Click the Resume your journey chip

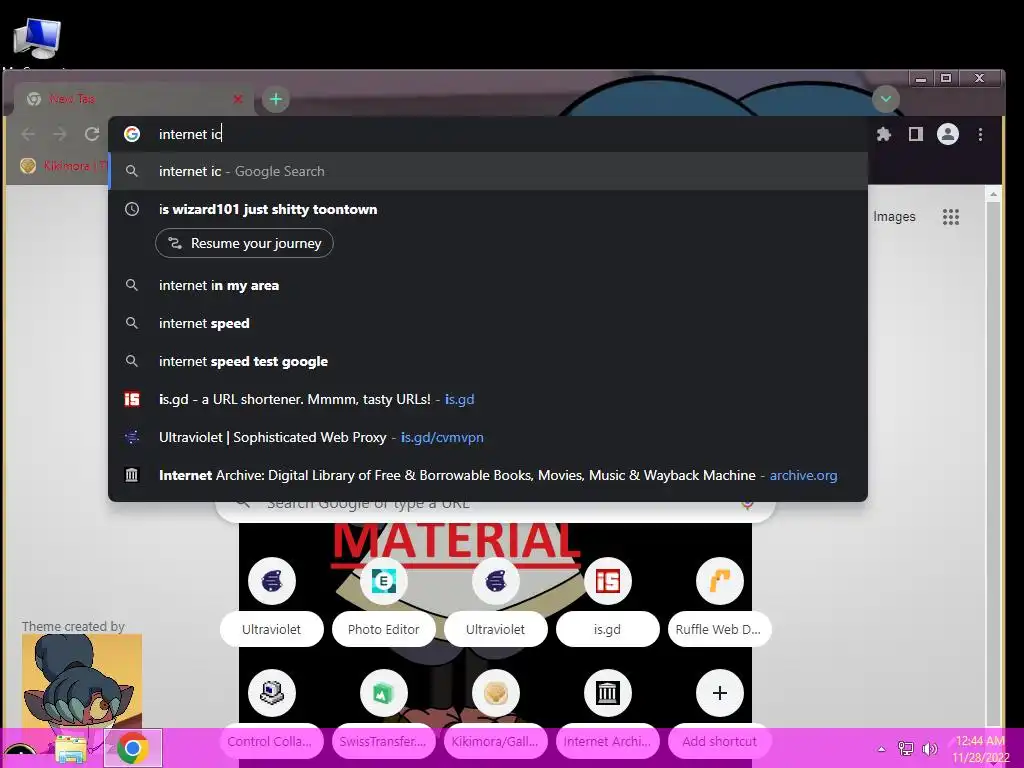244,243
